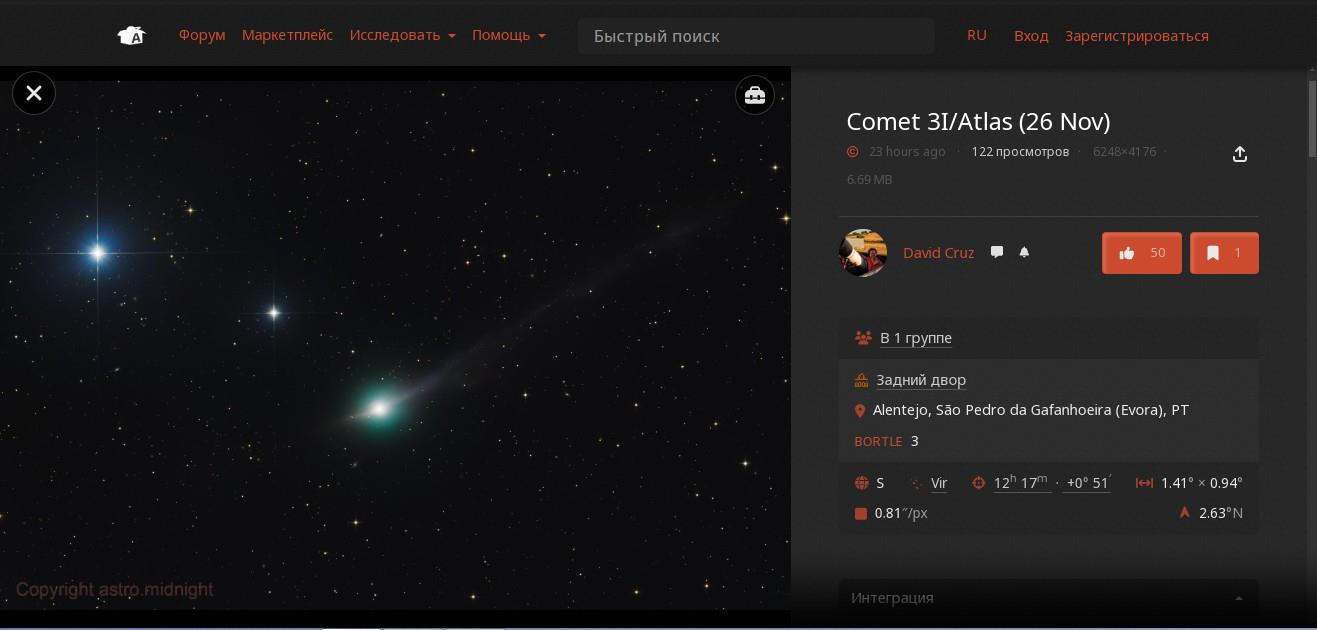Open the comment icon next to David Cruz

tap(997, 252)
